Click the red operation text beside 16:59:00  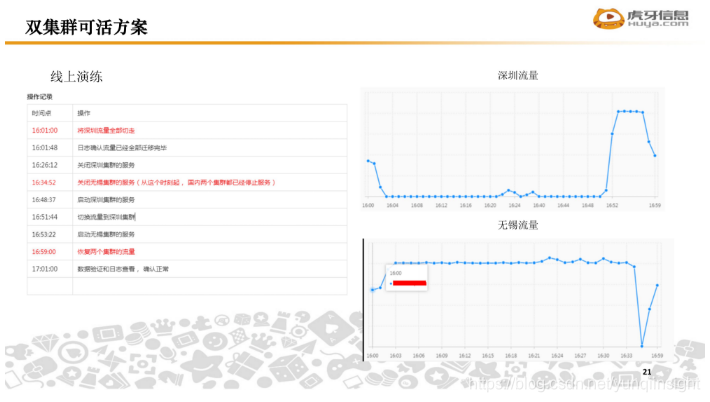[106, 251]
